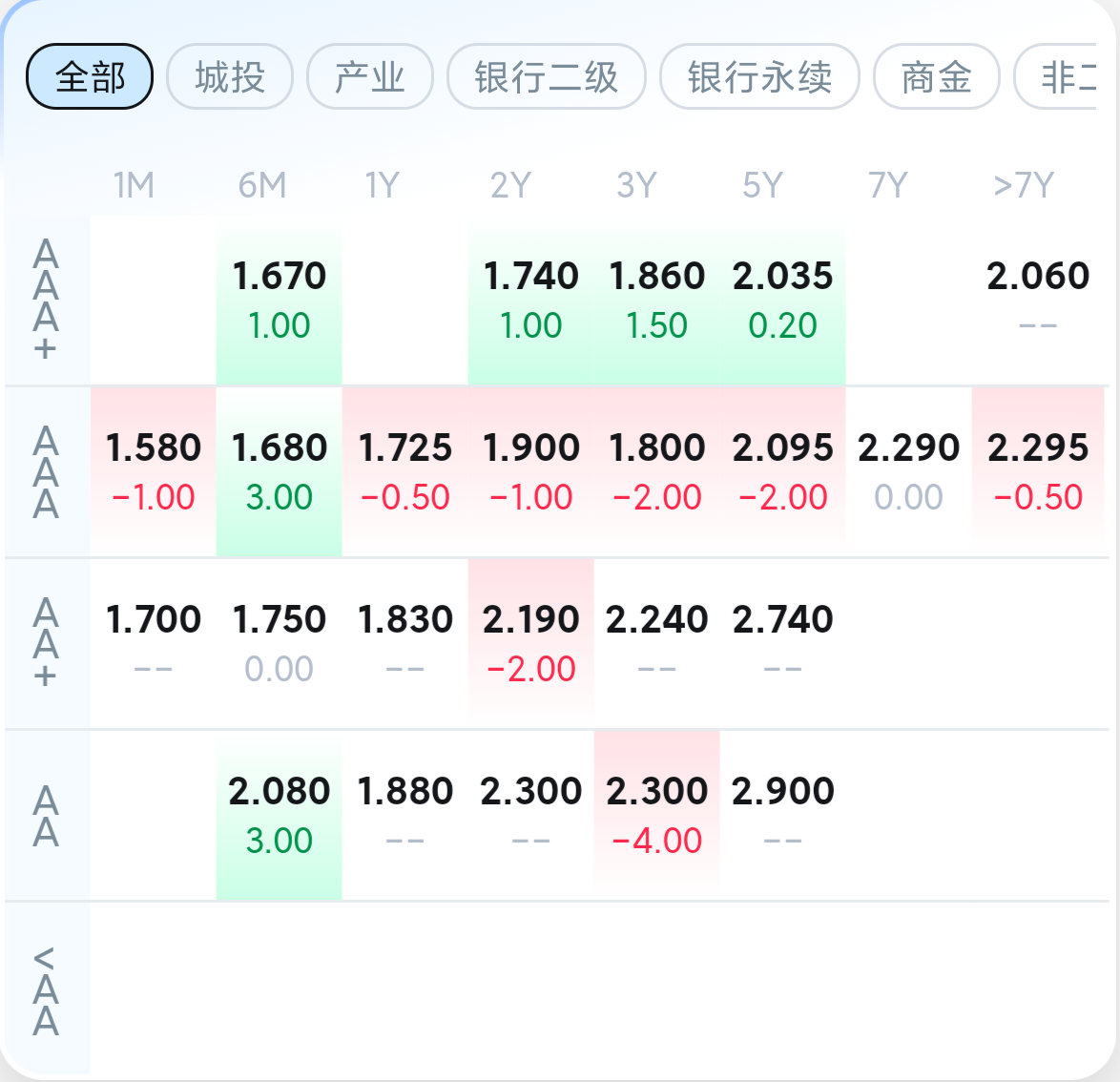Click AA+ 2Y yield 2.190
This screenshot has width=1120, height=1082.
point(530,643)
